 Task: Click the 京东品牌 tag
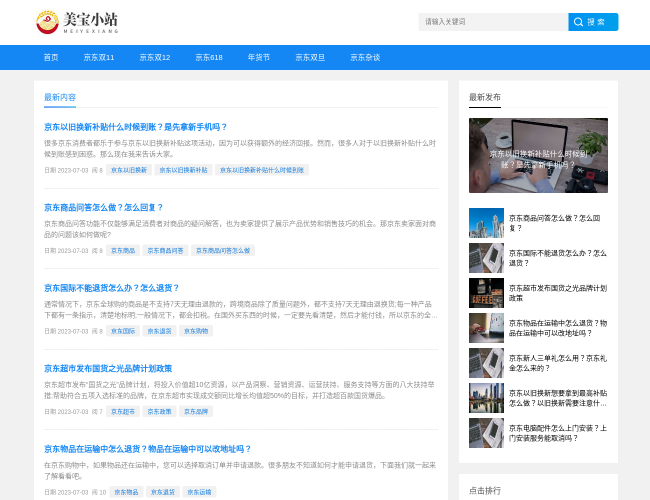click(x=196, y=411)
